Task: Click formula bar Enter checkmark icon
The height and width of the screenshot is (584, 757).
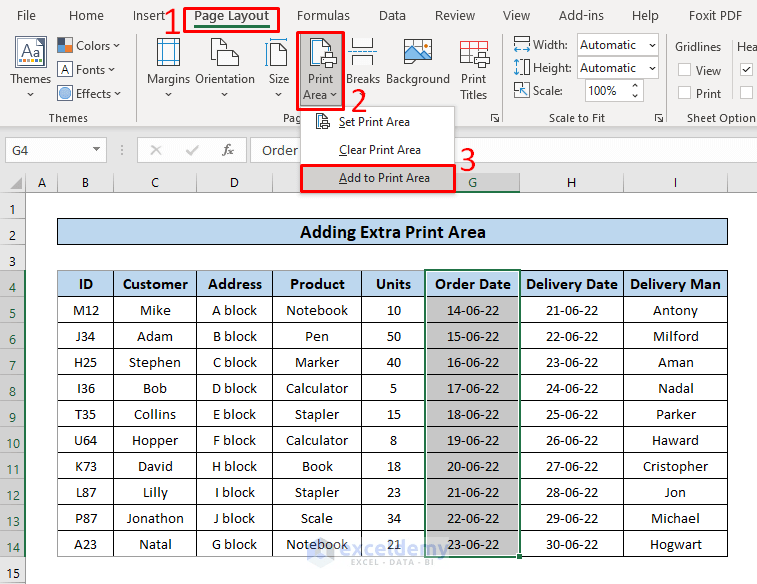Action: pos(192,151)
